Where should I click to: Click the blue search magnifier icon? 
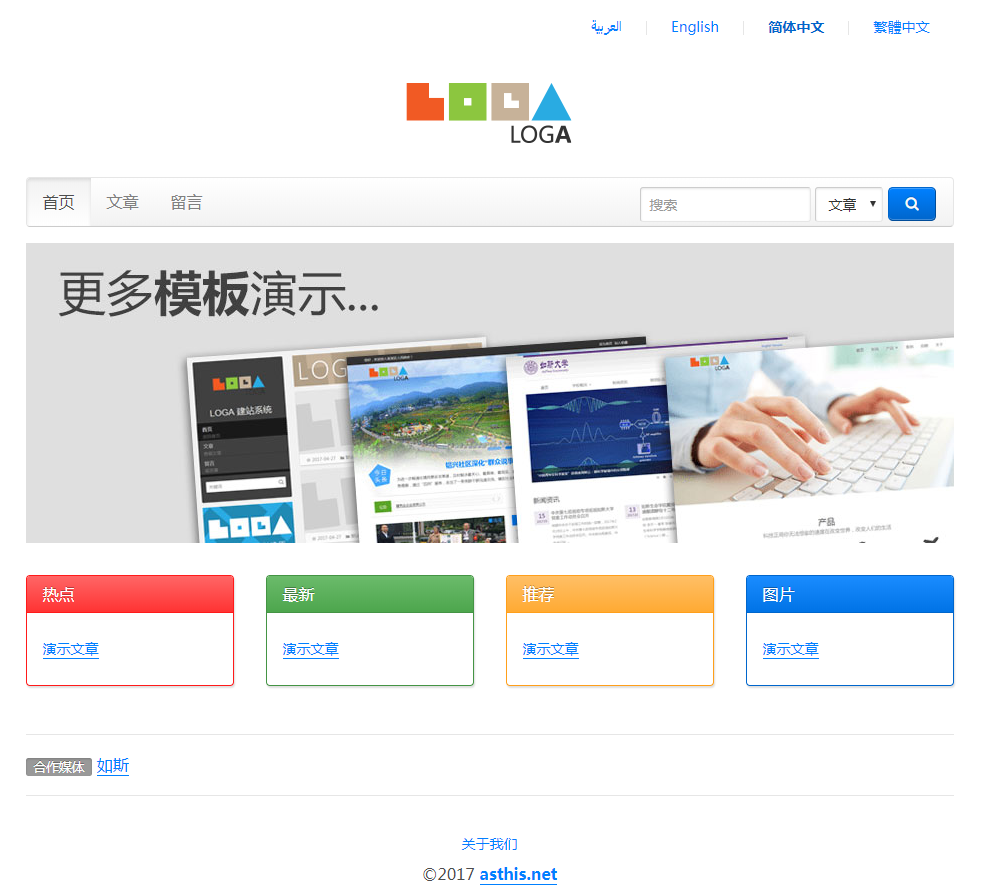pyautogui.click(x=911, y=203)
